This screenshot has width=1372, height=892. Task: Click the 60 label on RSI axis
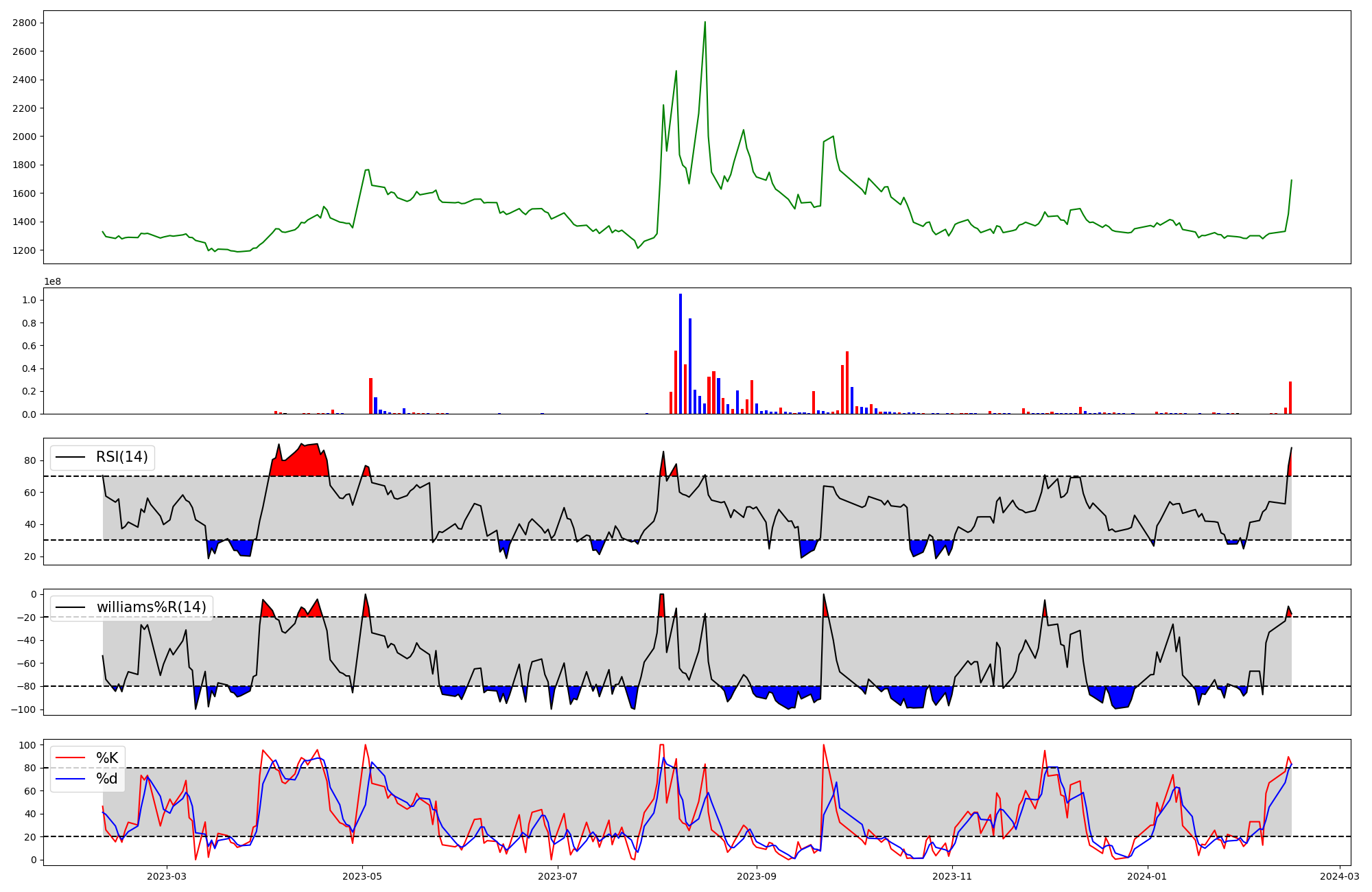click(32, 493)
